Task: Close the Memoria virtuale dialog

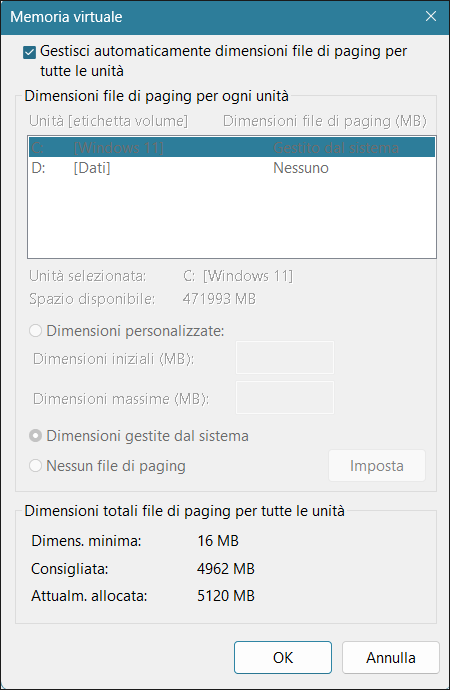Action: coord(431,16)
